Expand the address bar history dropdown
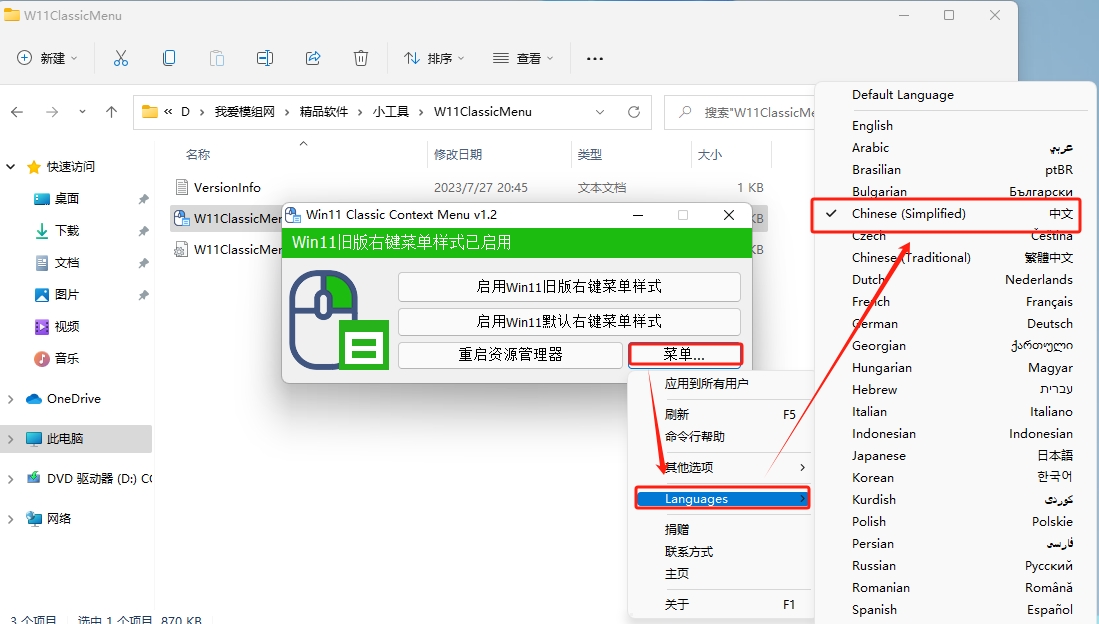The height and width of the screenshot is (624, 1099). click(600, 112)
